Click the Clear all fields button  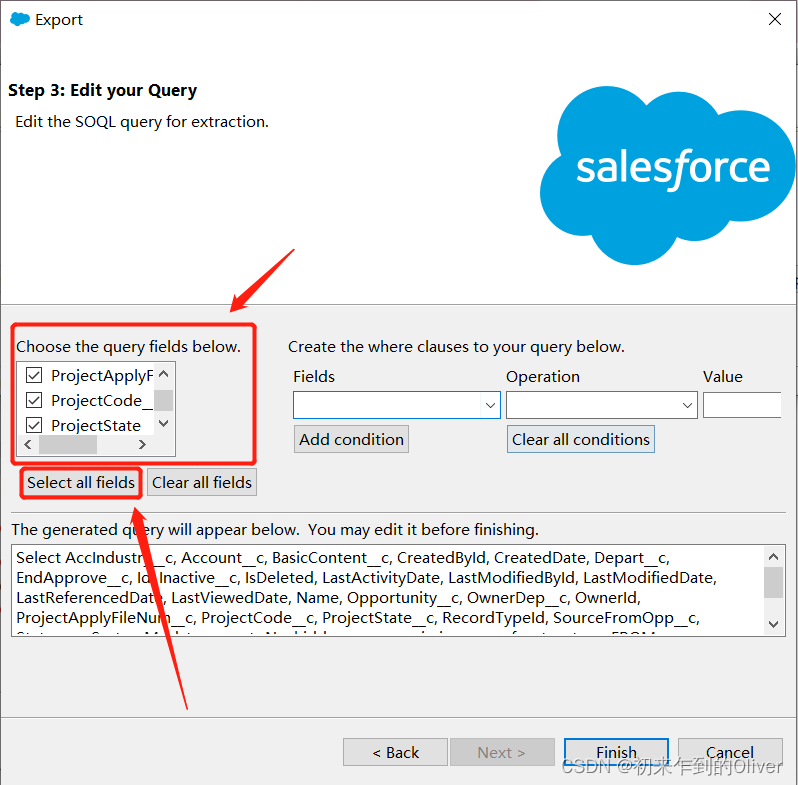coord(202,482)
